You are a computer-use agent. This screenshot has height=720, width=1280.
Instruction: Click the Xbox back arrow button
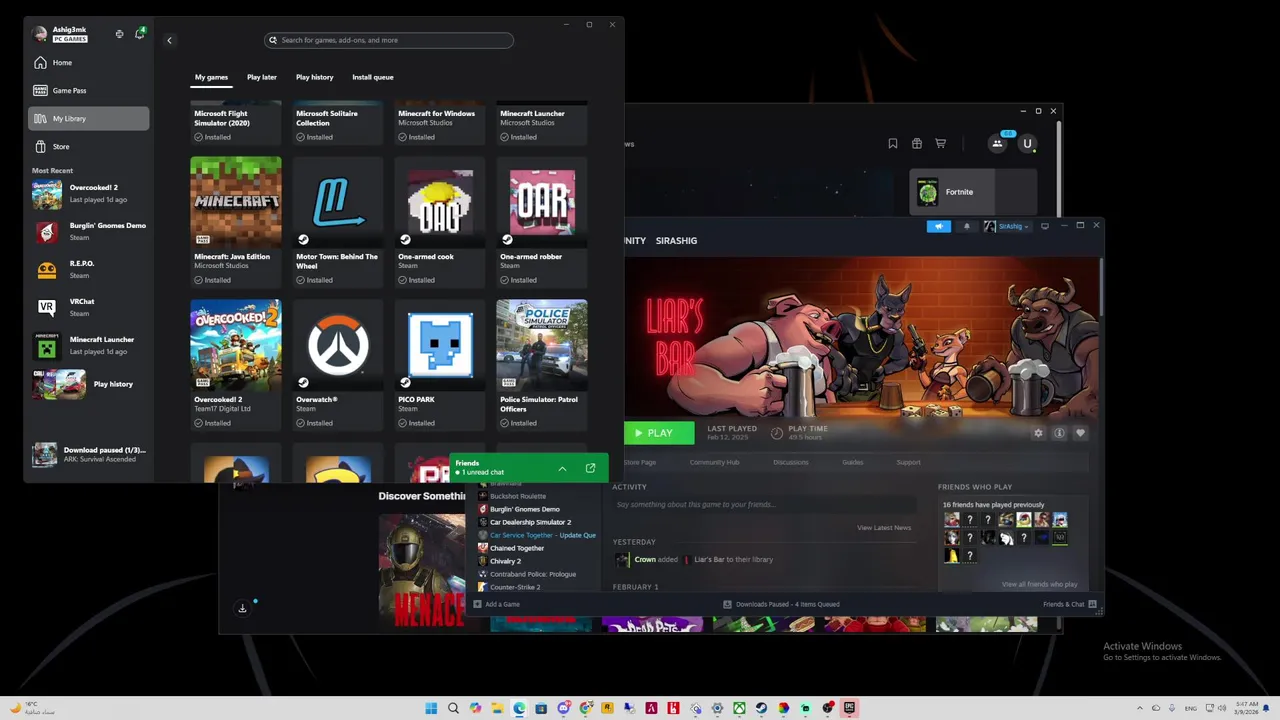pos(169,40)
